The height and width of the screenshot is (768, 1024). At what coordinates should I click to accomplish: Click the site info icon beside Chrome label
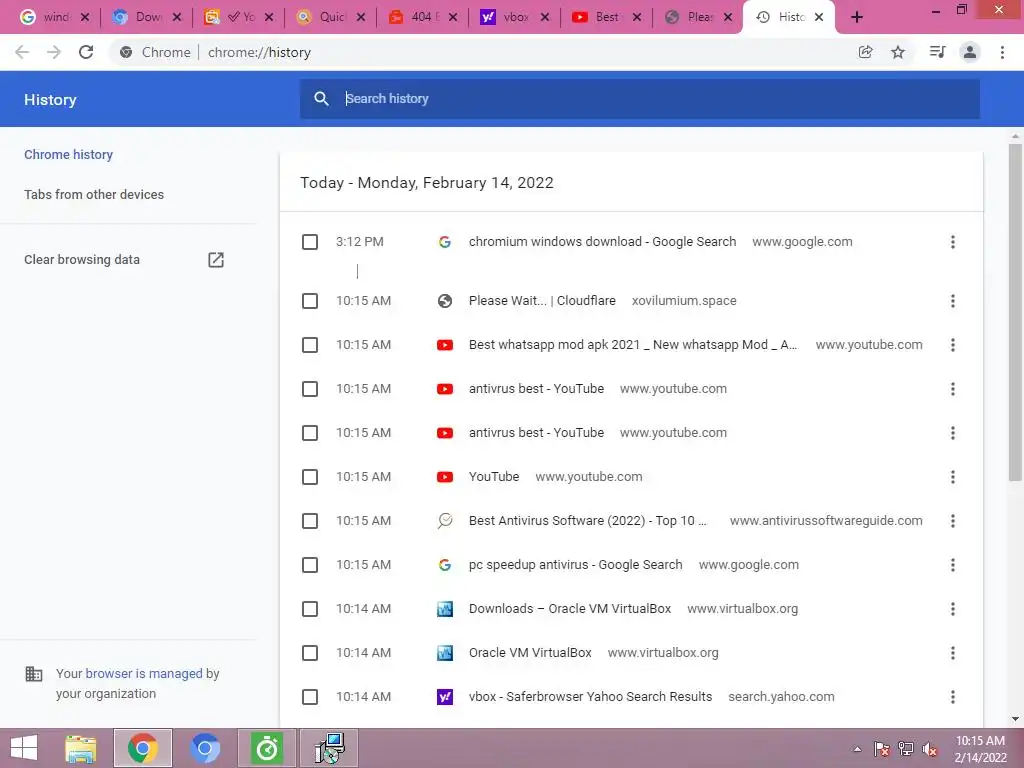click(126, 52)
